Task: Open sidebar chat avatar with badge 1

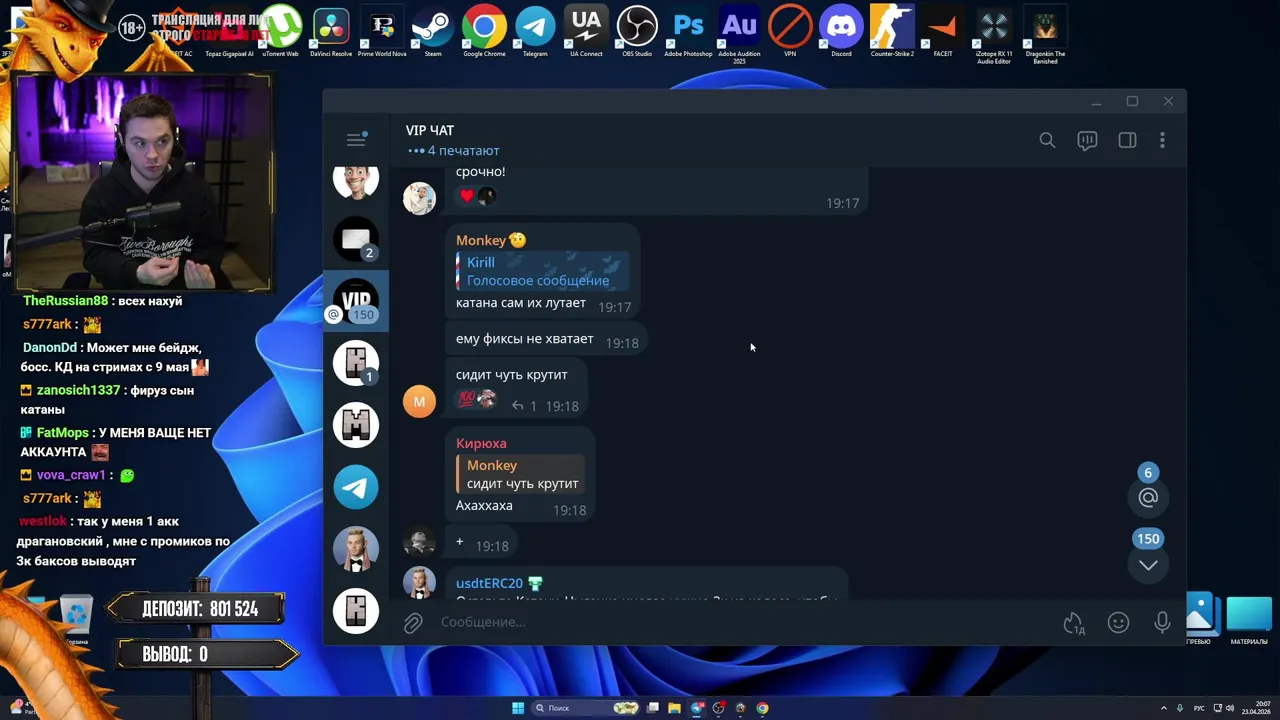Action: point(356,363)
